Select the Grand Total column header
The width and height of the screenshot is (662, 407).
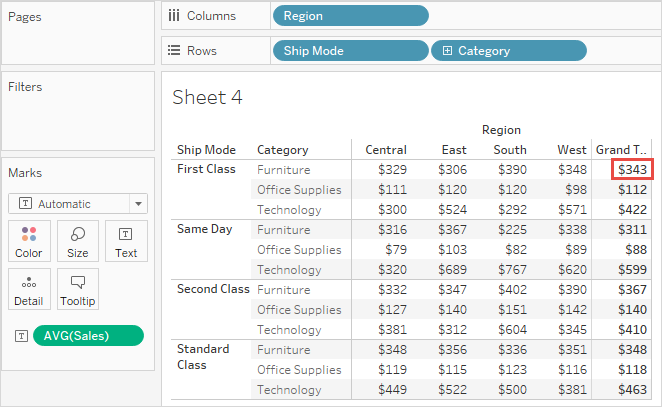pyautogui.click(x=621, y=150)
